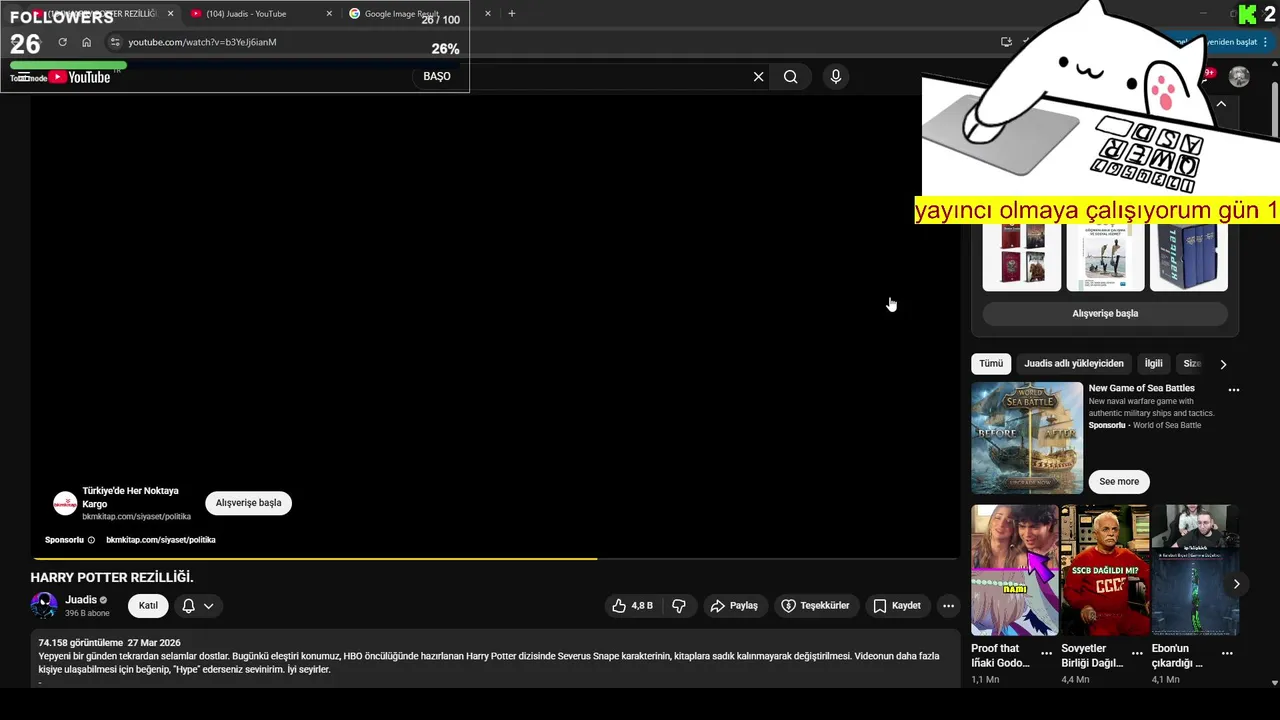Screen dimensions: 1280x720
Task: Select the Size filter chip
Action: coord(1191,363)
